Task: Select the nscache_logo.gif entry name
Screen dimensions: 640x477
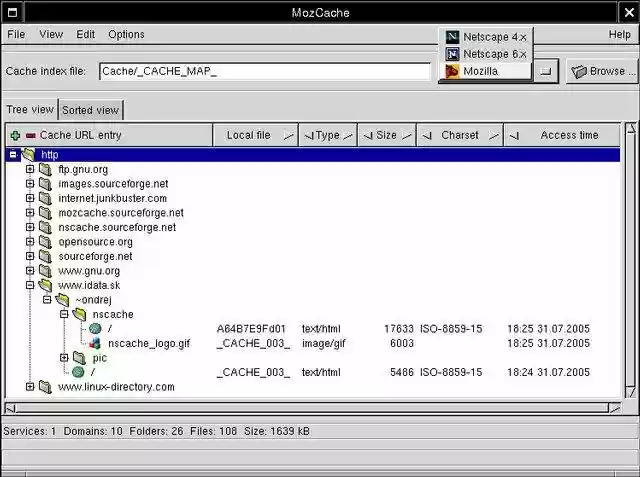Action: (x=149, y=344)
